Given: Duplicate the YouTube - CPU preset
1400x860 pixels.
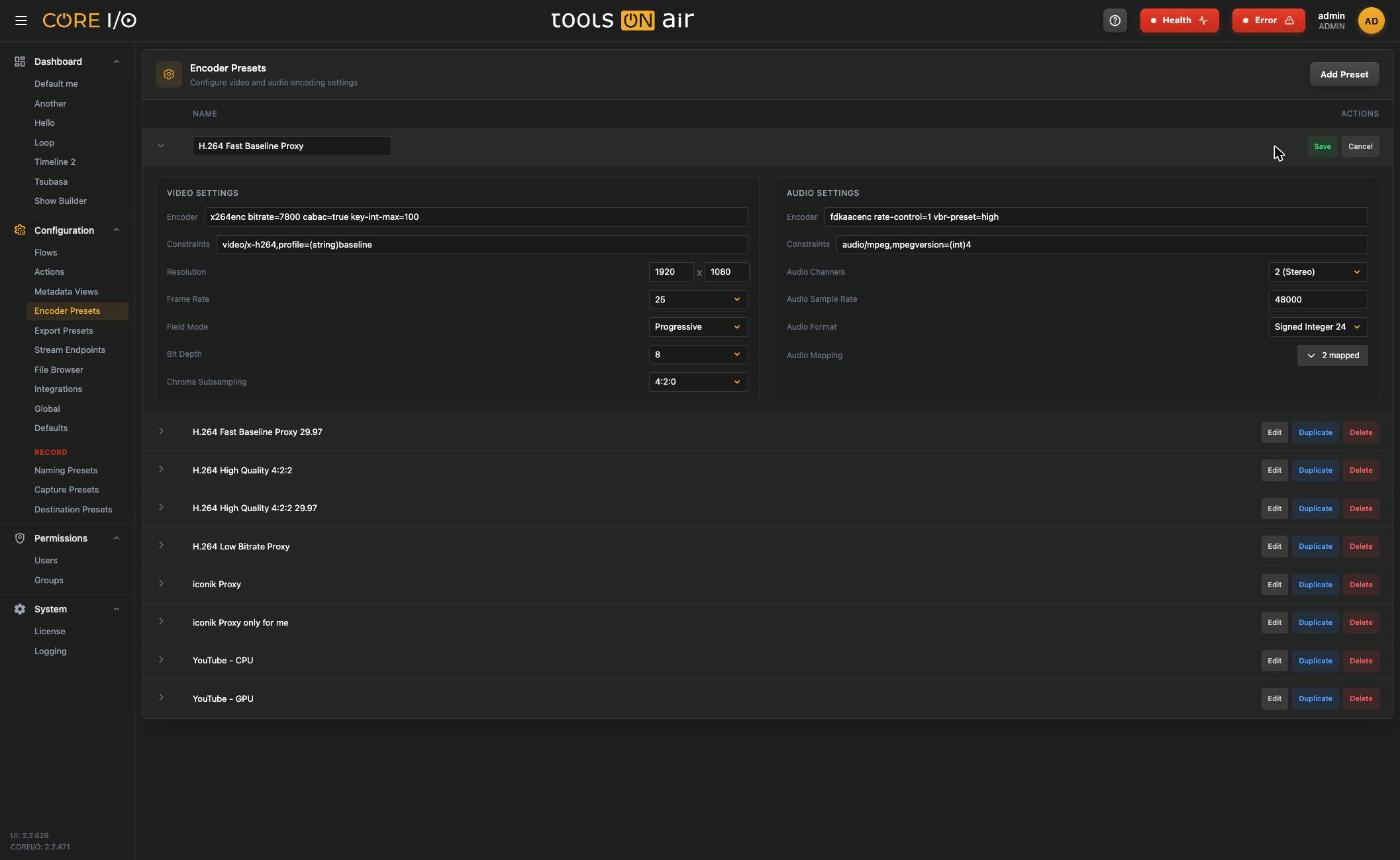Looking at the screenshot, I should [x=1315, y=660].
